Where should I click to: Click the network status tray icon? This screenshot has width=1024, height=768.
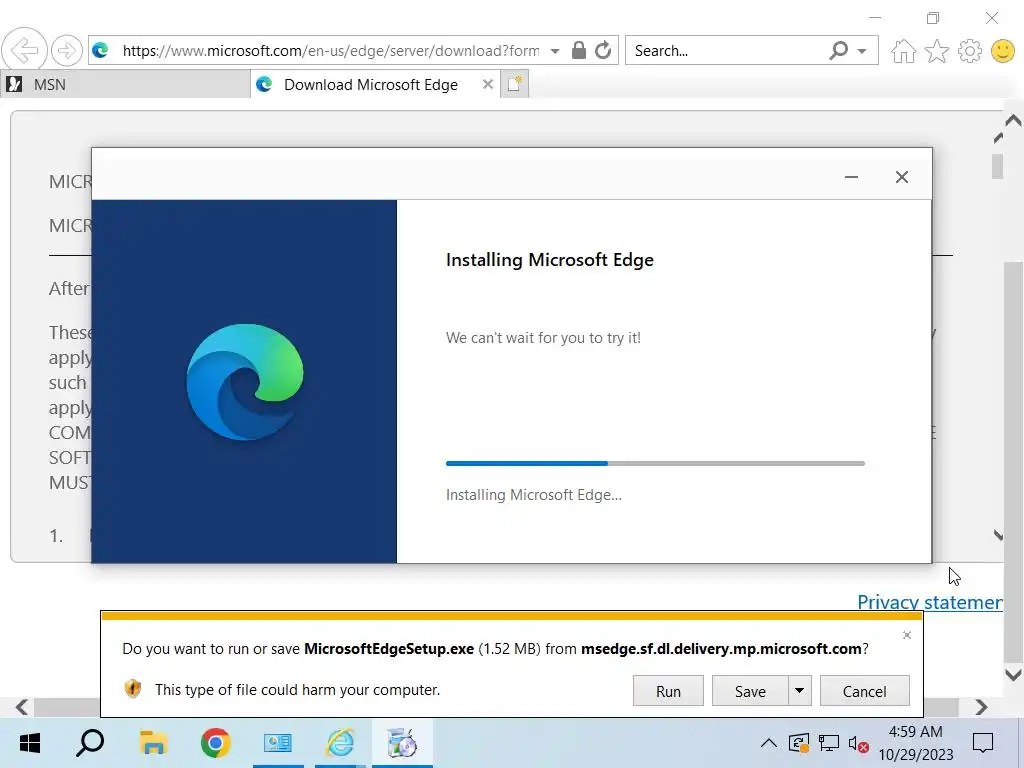click(829, 743)
